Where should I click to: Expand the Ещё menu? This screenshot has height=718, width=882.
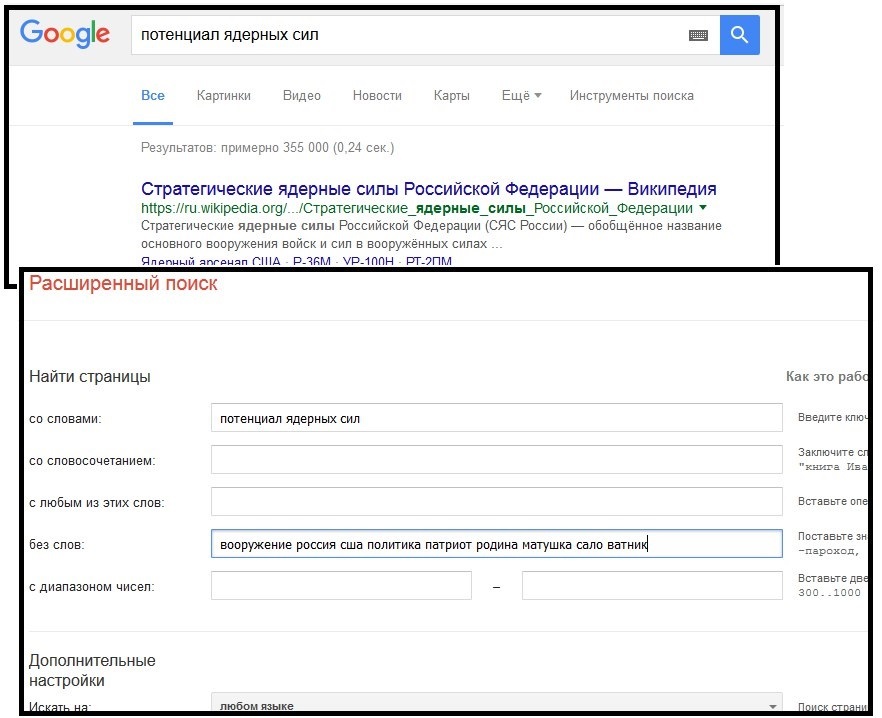pyautogui.click(x=521, y=96)
